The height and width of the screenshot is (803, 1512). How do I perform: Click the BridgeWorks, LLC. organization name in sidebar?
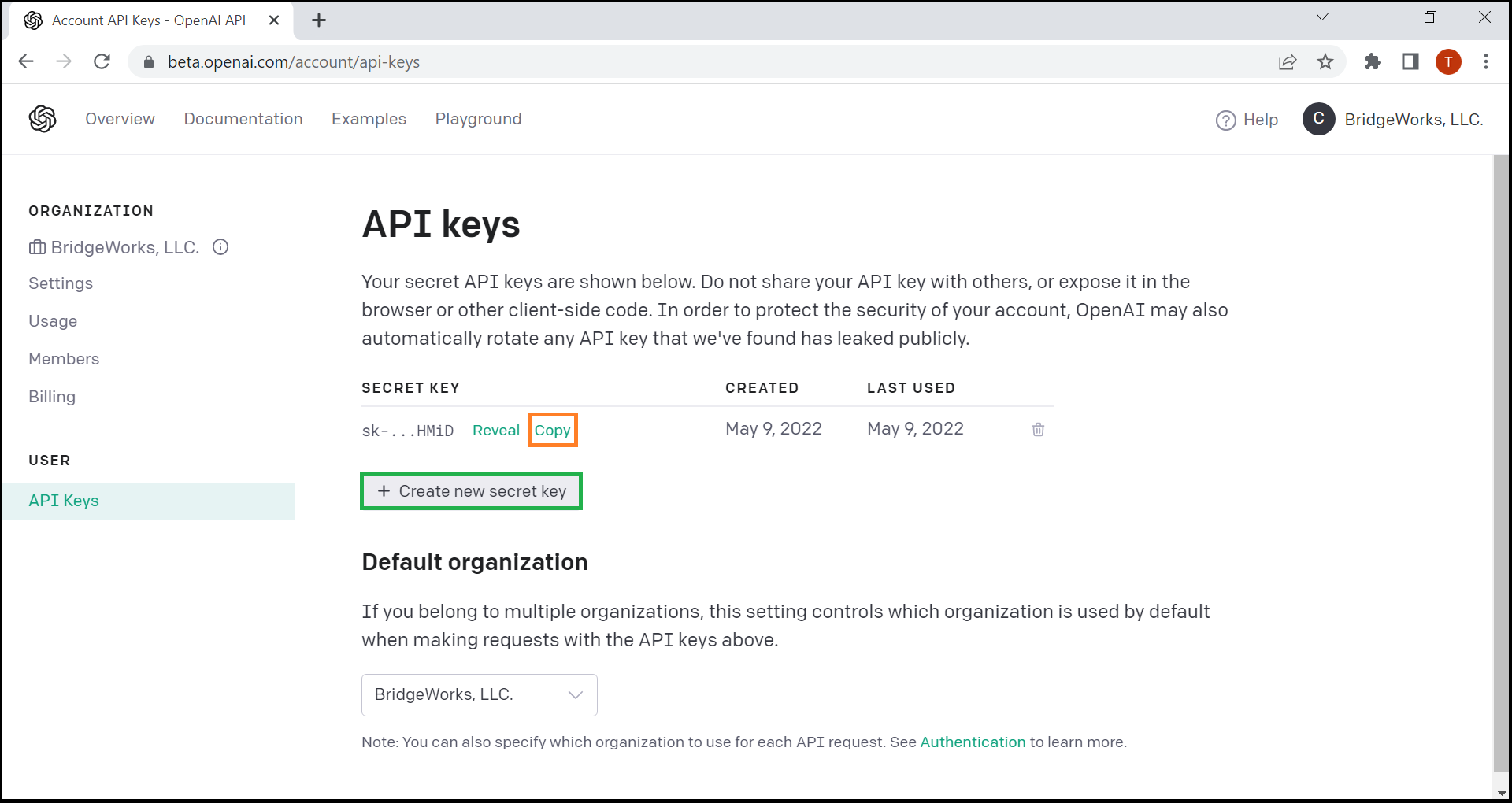tap(124, 247)
